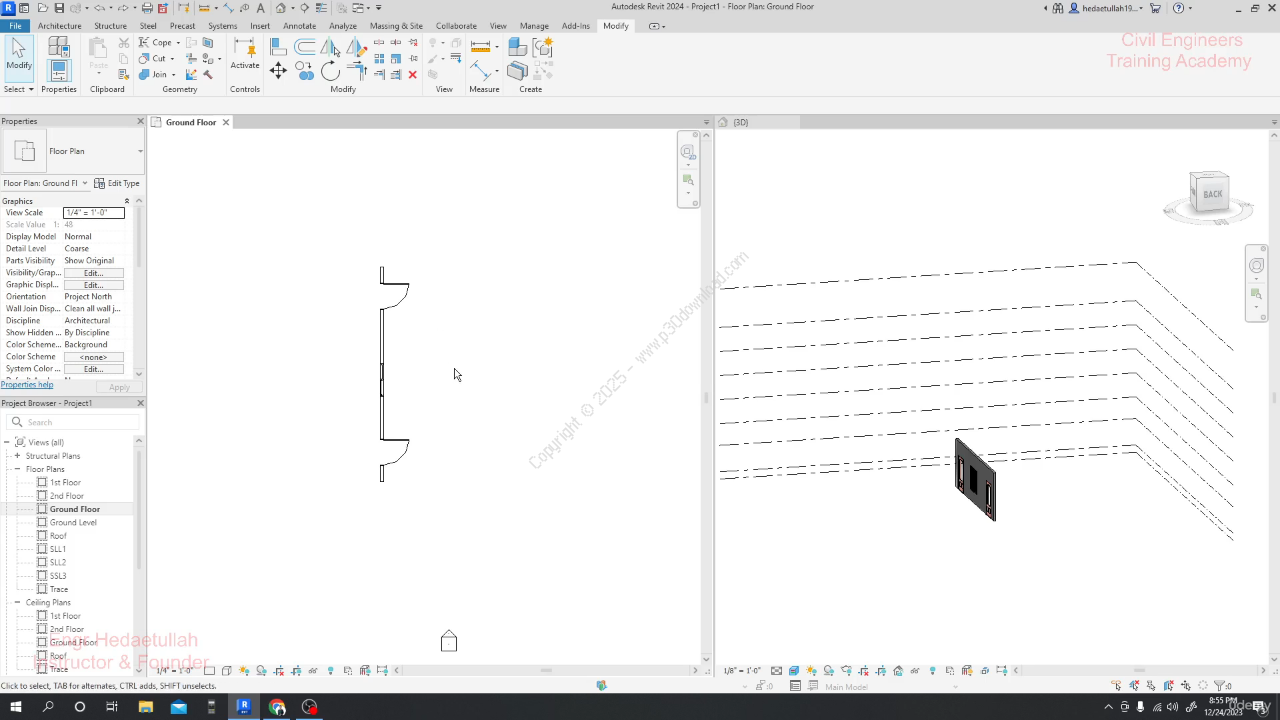Screen dimensions: 1280x720
Task: Select the Move tool in the Modify panel
Action: tap(278, 71)
